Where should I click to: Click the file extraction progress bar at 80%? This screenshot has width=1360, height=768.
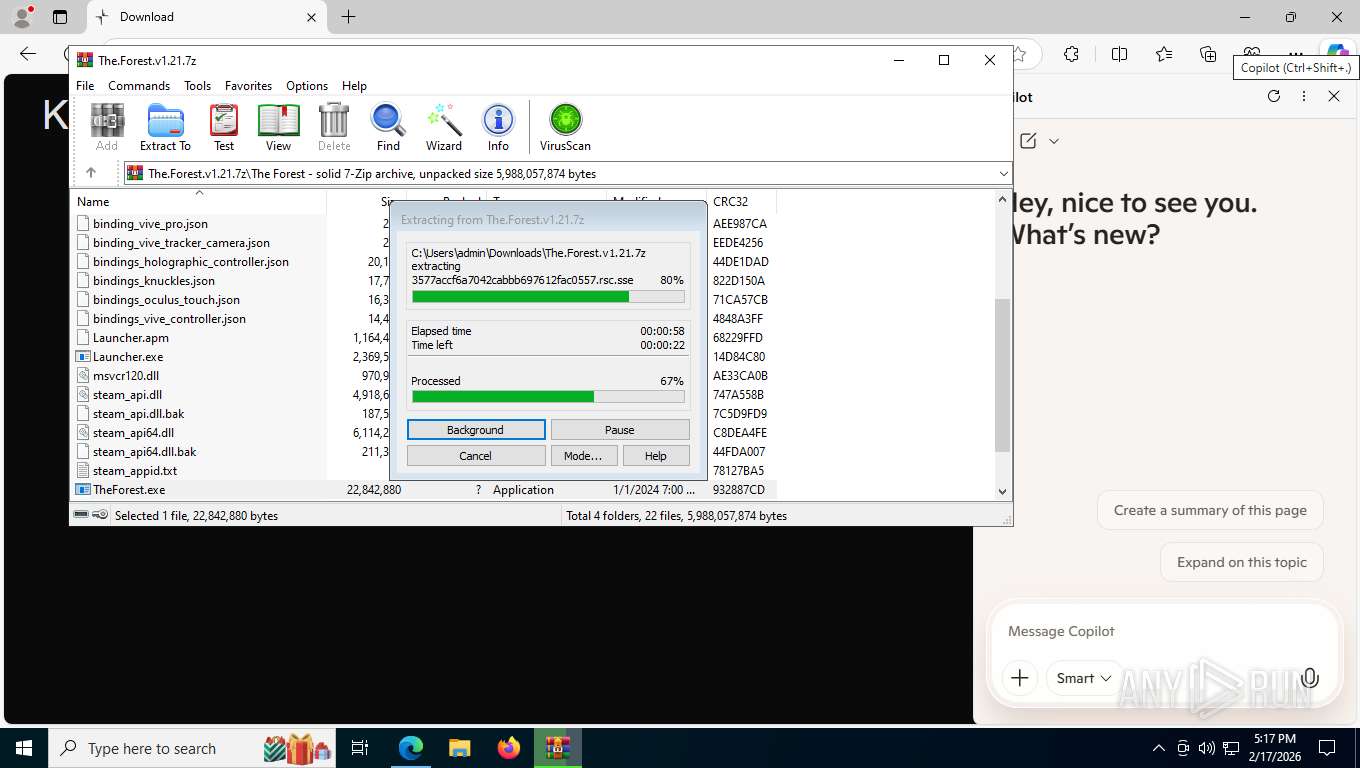point(548,297)
